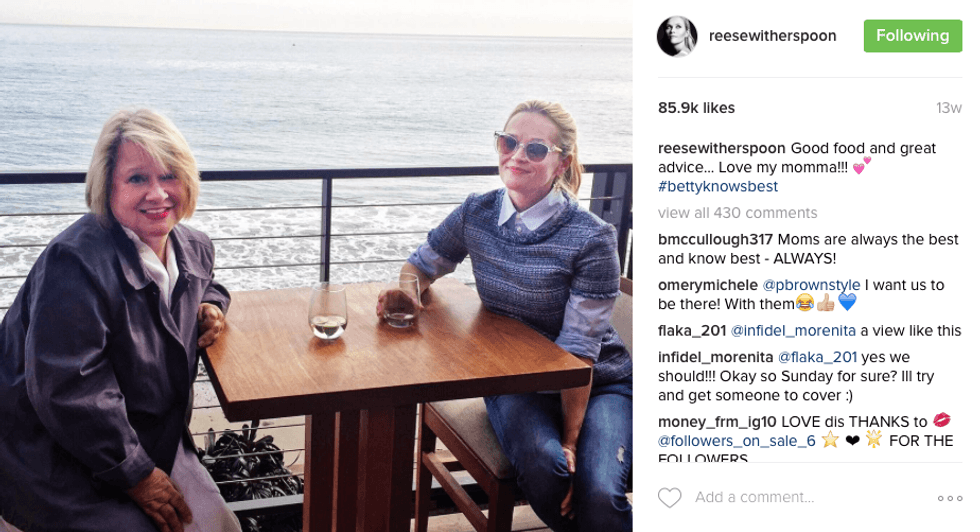Click the 13w post timestamp
Image resolution: width=980 pixels, height=532 pixels.
948,108
